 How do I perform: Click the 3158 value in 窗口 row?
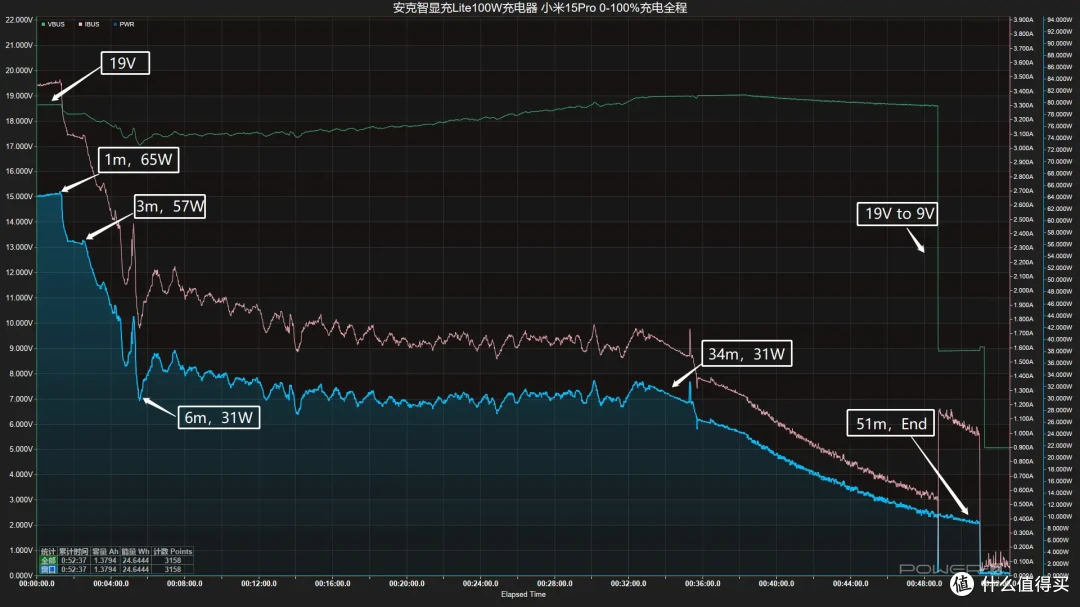coord(172,570)
